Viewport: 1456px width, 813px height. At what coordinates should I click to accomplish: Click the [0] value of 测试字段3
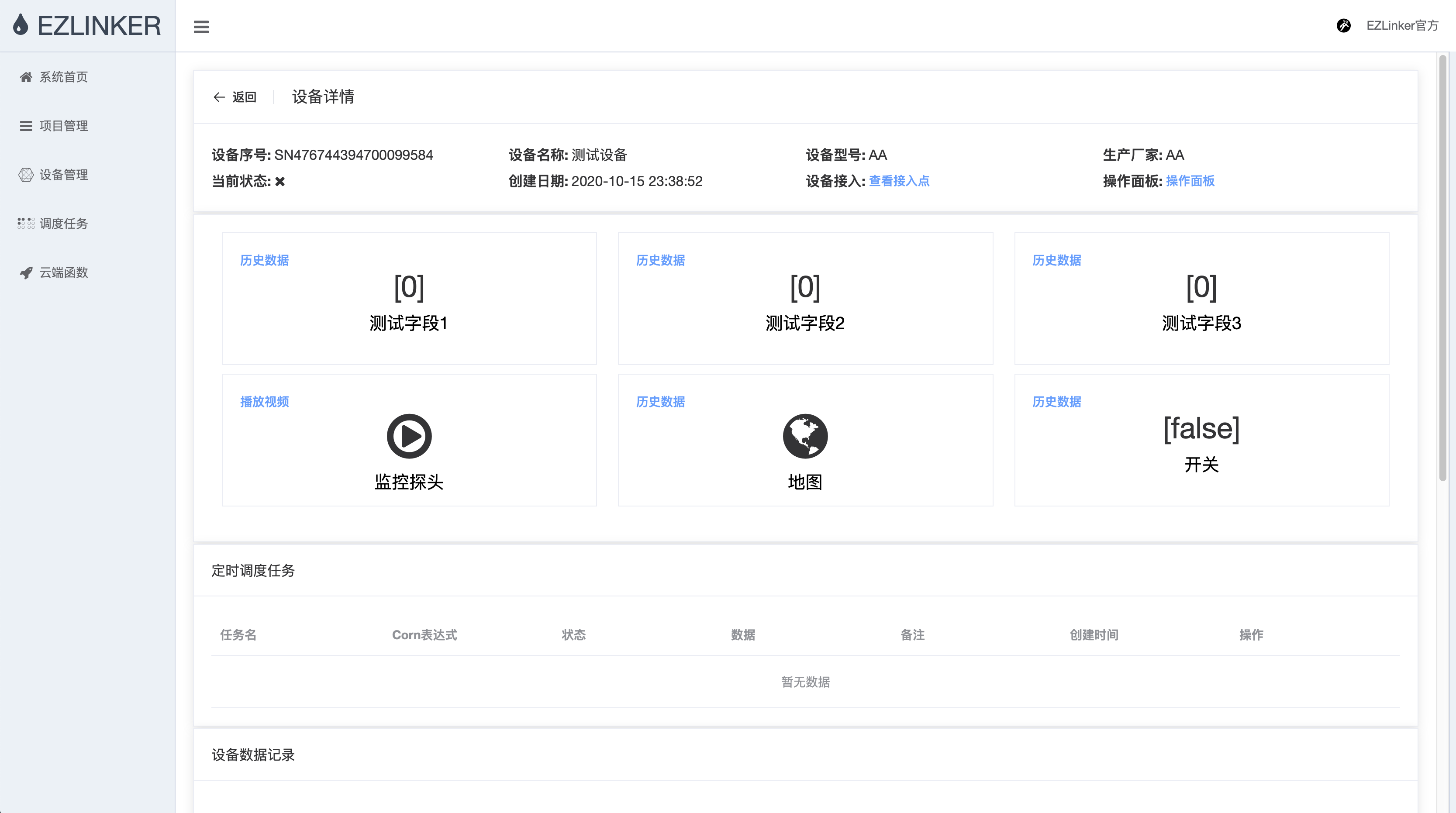[1201, 288]
